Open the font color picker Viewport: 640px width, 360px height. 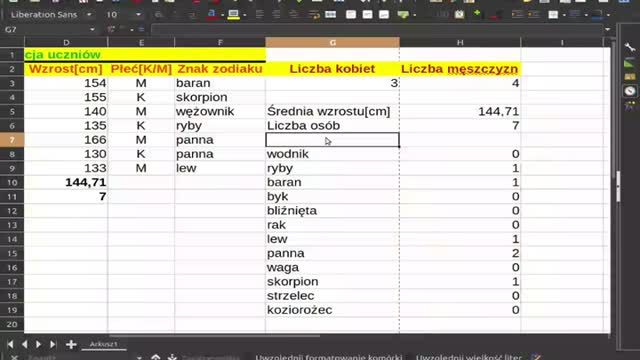click(x=211, y=15)
